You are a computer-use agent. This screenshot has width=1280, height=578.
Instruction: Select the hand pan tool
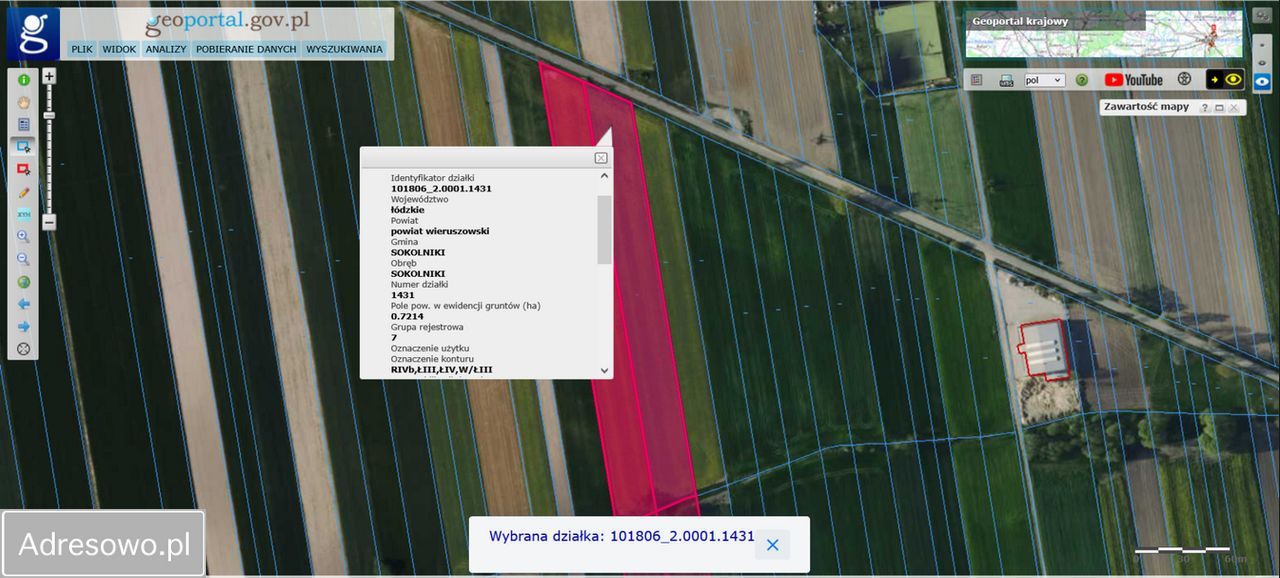pyautogui.click(x=23, y=102)
